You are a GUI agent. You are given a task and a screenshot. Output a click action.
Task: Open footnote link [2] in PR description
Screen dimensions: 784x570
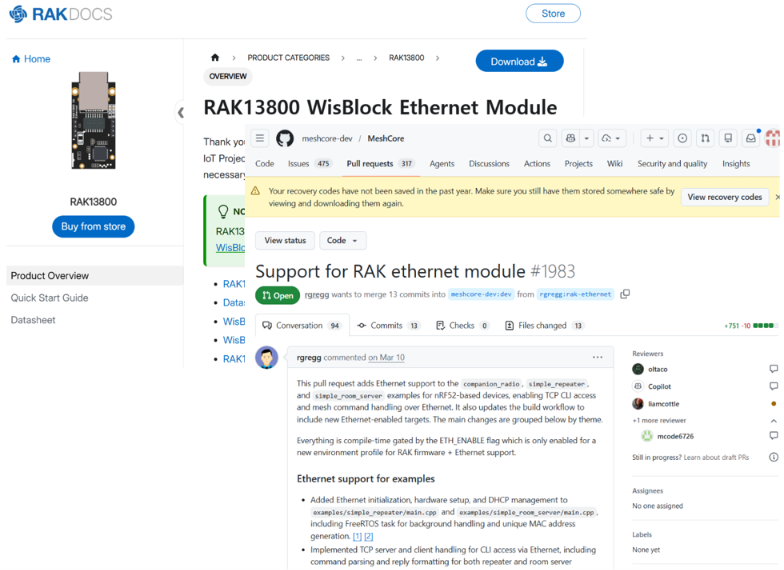(368, 536)
